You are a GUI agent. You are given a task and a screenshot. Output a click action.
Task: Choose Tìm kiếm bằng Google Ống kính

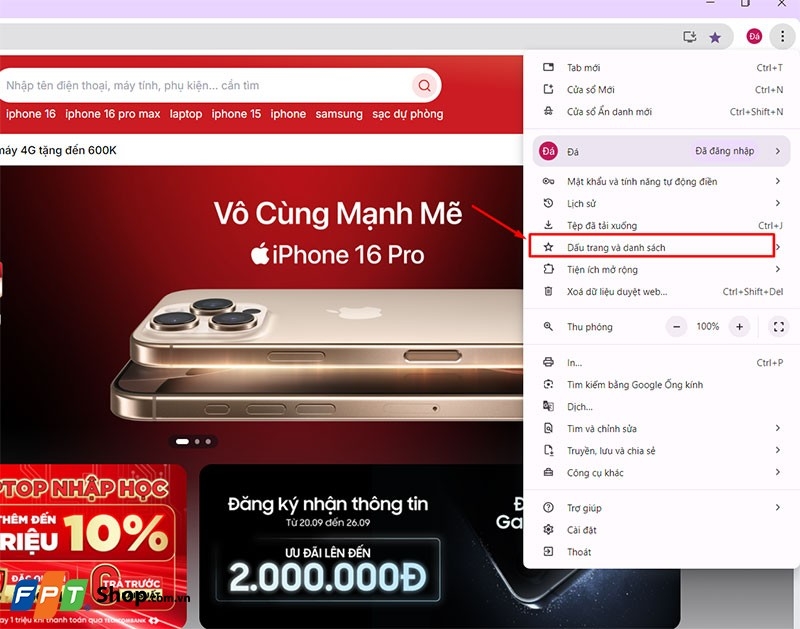click(x=662, y=384)
